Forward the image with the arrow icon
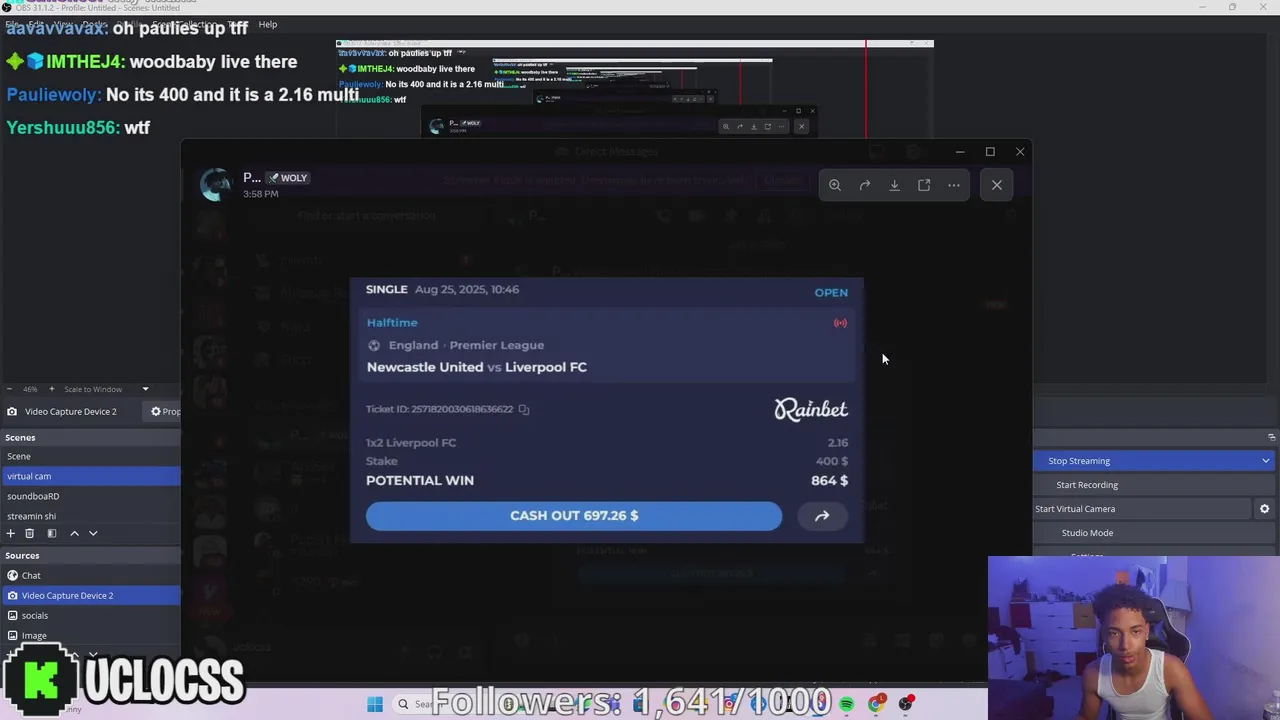1280x720 pixels. [x=865, y=185]
